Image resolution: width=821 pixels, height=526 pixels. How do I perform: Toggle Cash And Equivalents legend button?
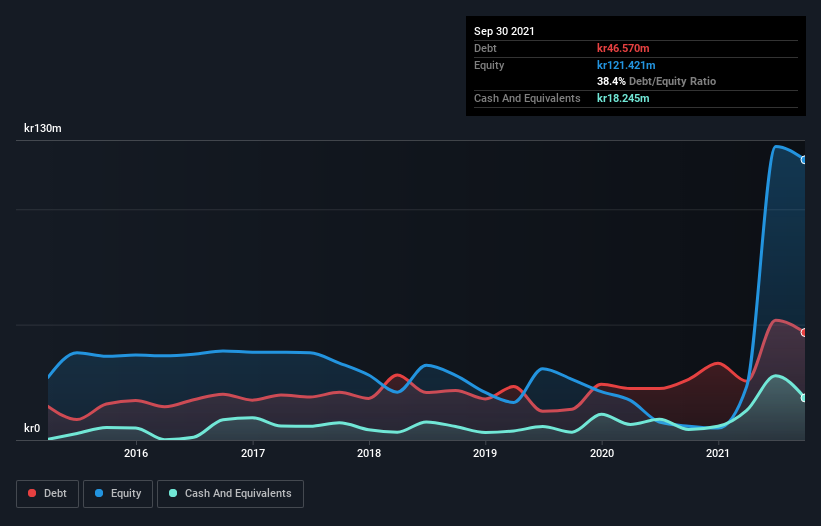click(x=230, y=494)
